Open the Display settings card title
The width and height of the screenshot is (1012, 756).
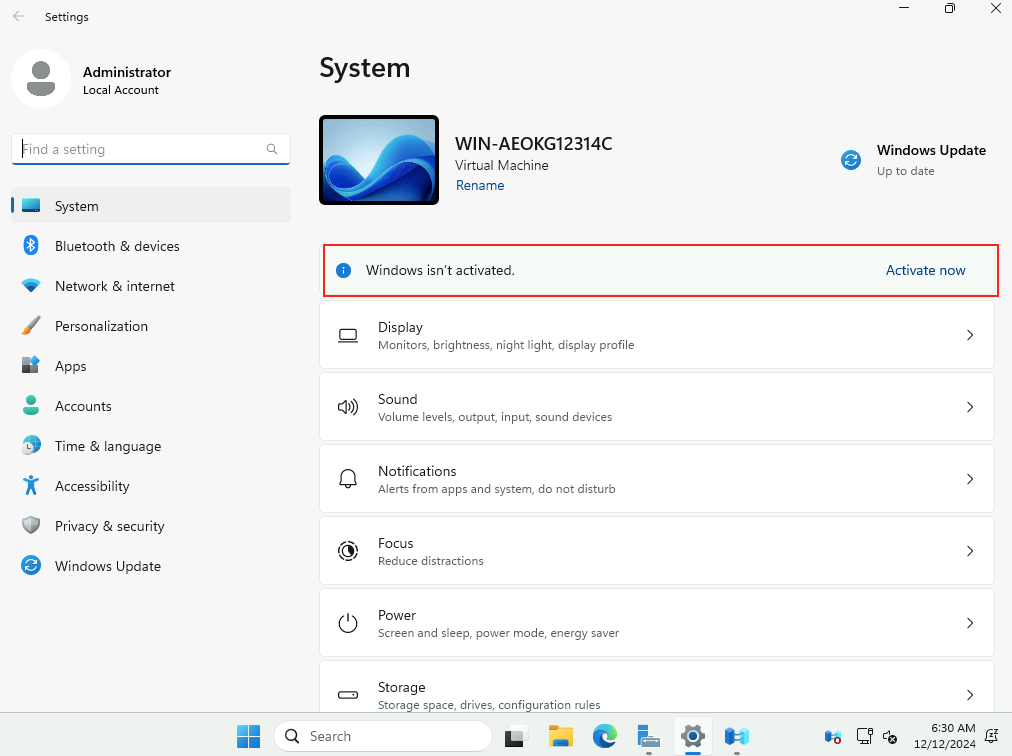click(x=400, y=327)
